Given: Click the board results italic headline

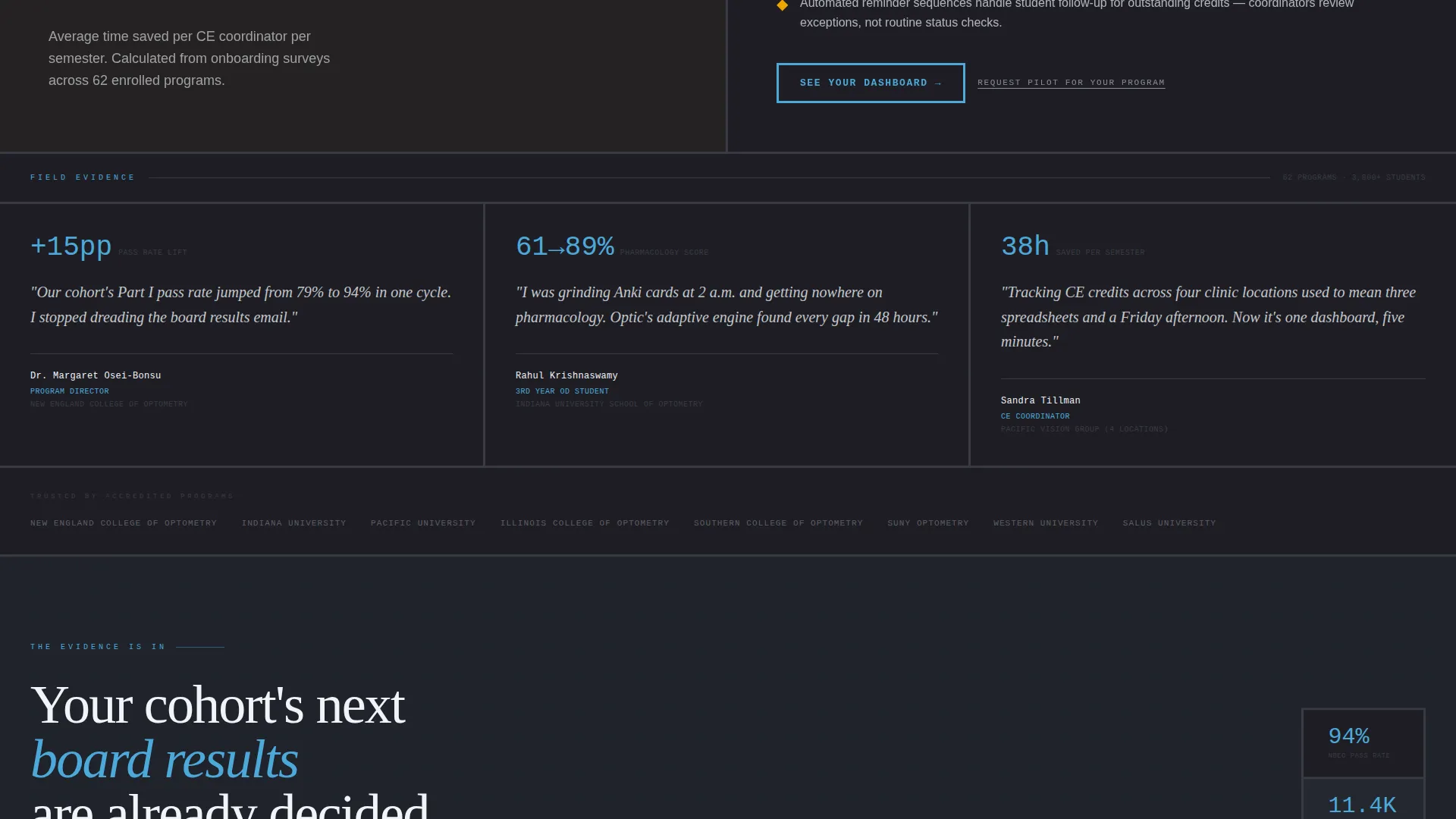Looking at the screenshot, I should click(165, 760).
